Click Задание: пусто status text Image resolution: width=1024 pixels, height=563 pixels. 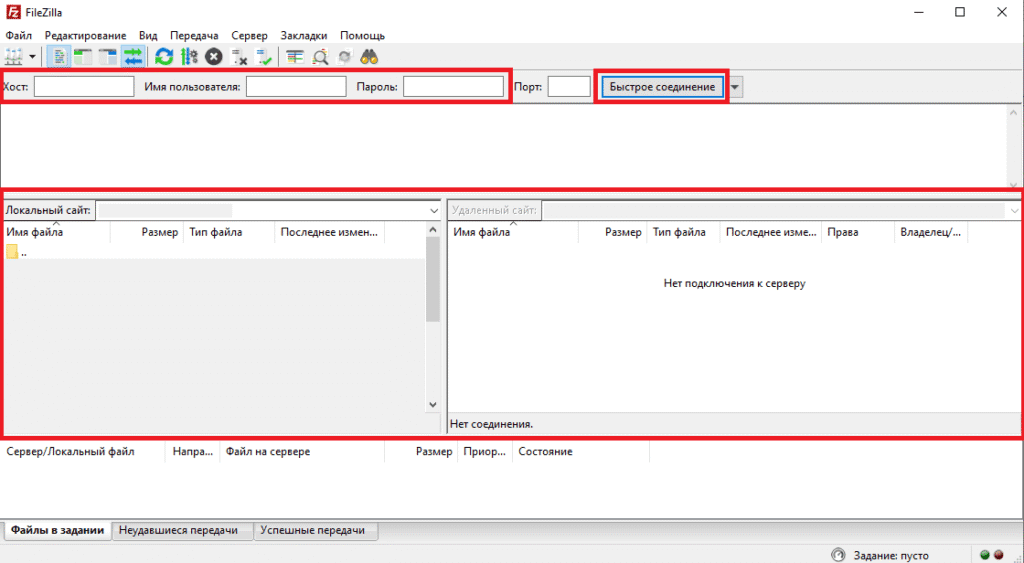(x=891, y=556)
